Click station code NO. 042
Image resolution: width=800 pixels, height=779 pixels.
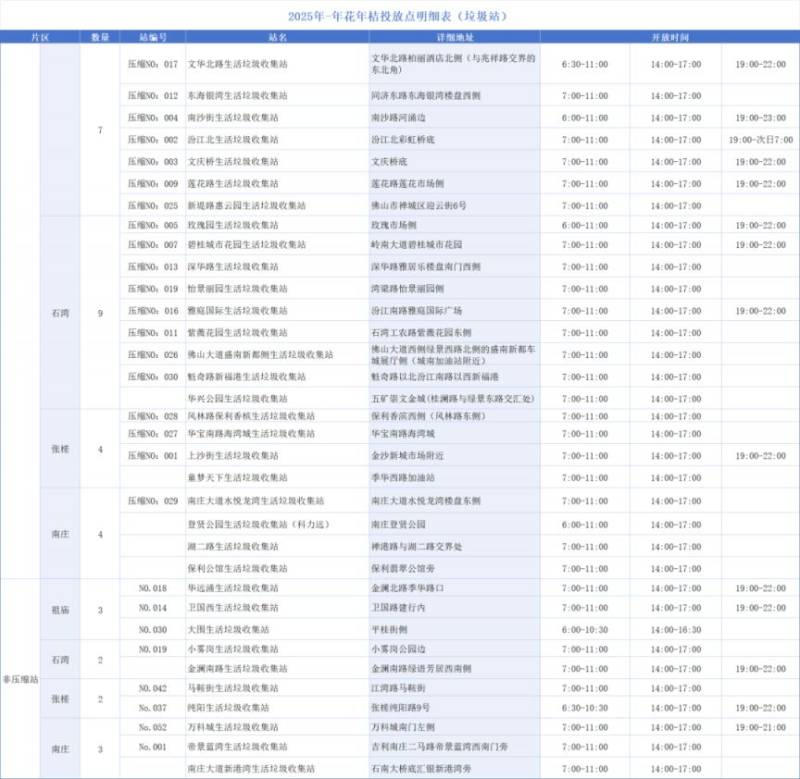click(153, 688)
